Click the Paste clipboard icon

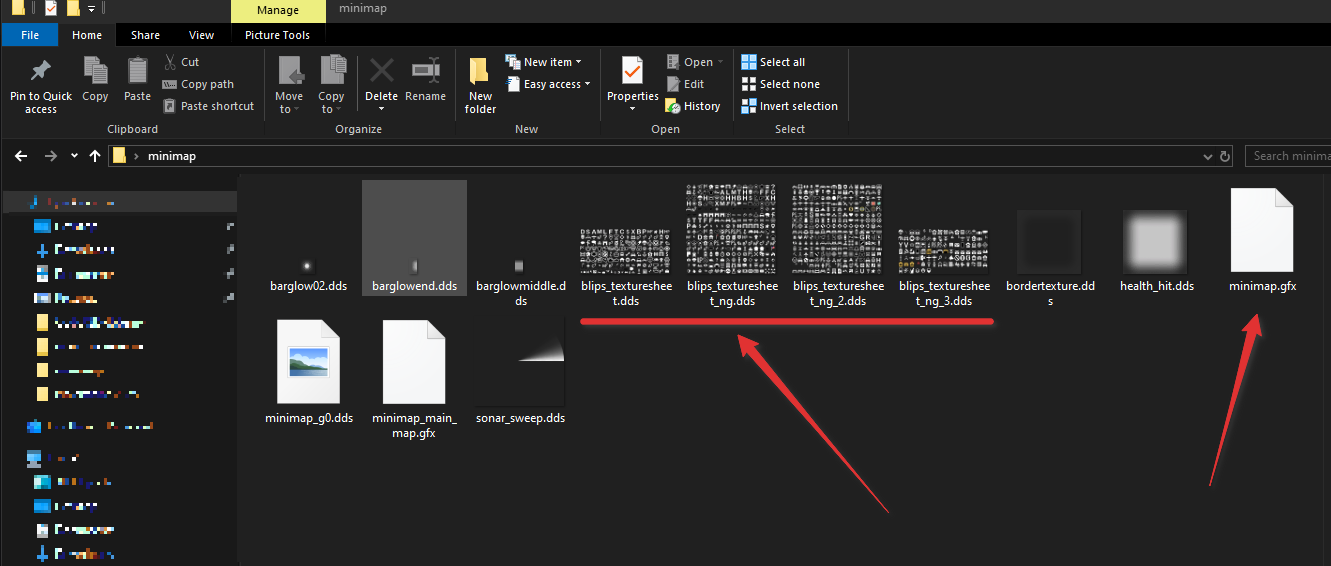137,72
